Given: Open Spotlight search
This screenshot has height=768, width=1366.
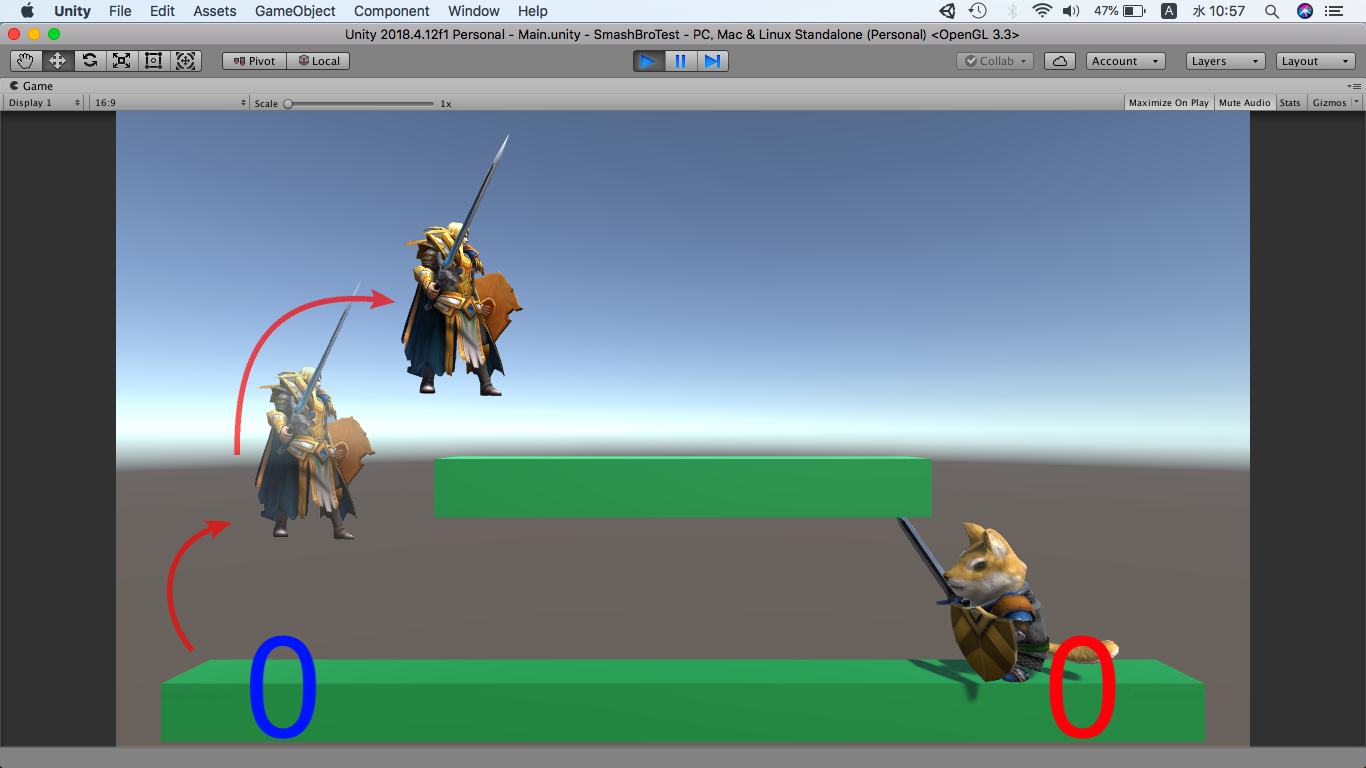Looking at the screenshot, I should coord(1272,11).
